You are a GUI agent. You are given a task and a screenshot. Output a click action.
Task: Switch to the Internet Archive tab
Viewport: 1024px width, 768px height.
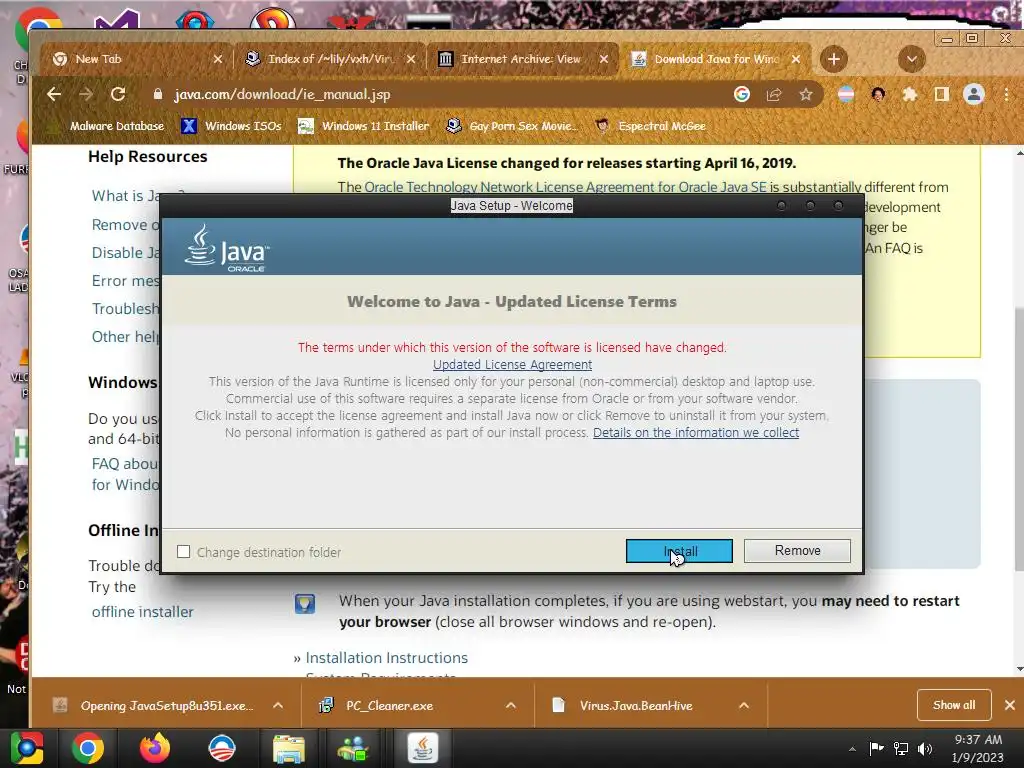point(520,59)
